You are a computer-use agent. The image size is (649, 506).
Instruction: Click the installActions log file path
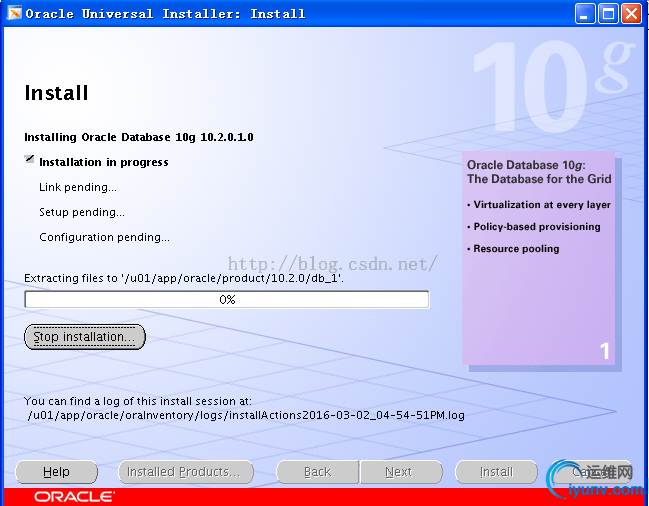(x=246, y=415)
